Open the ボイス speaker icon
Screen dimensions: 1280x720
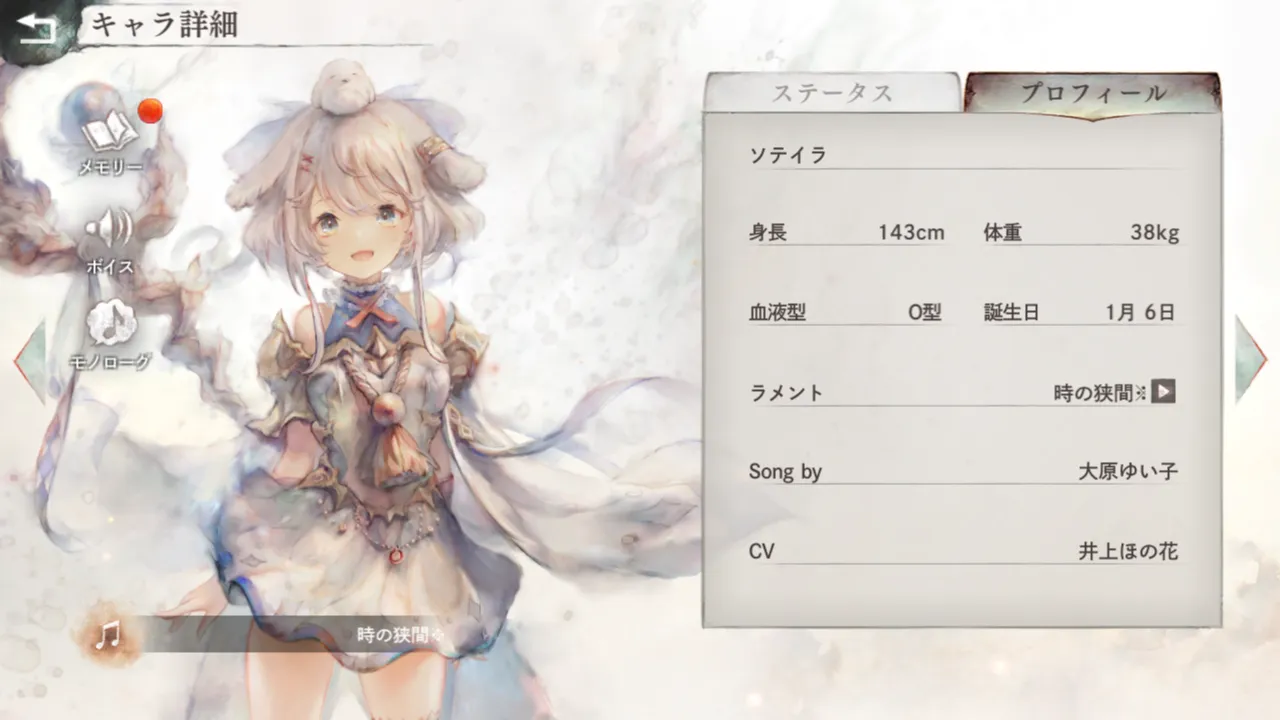(109, 231)
